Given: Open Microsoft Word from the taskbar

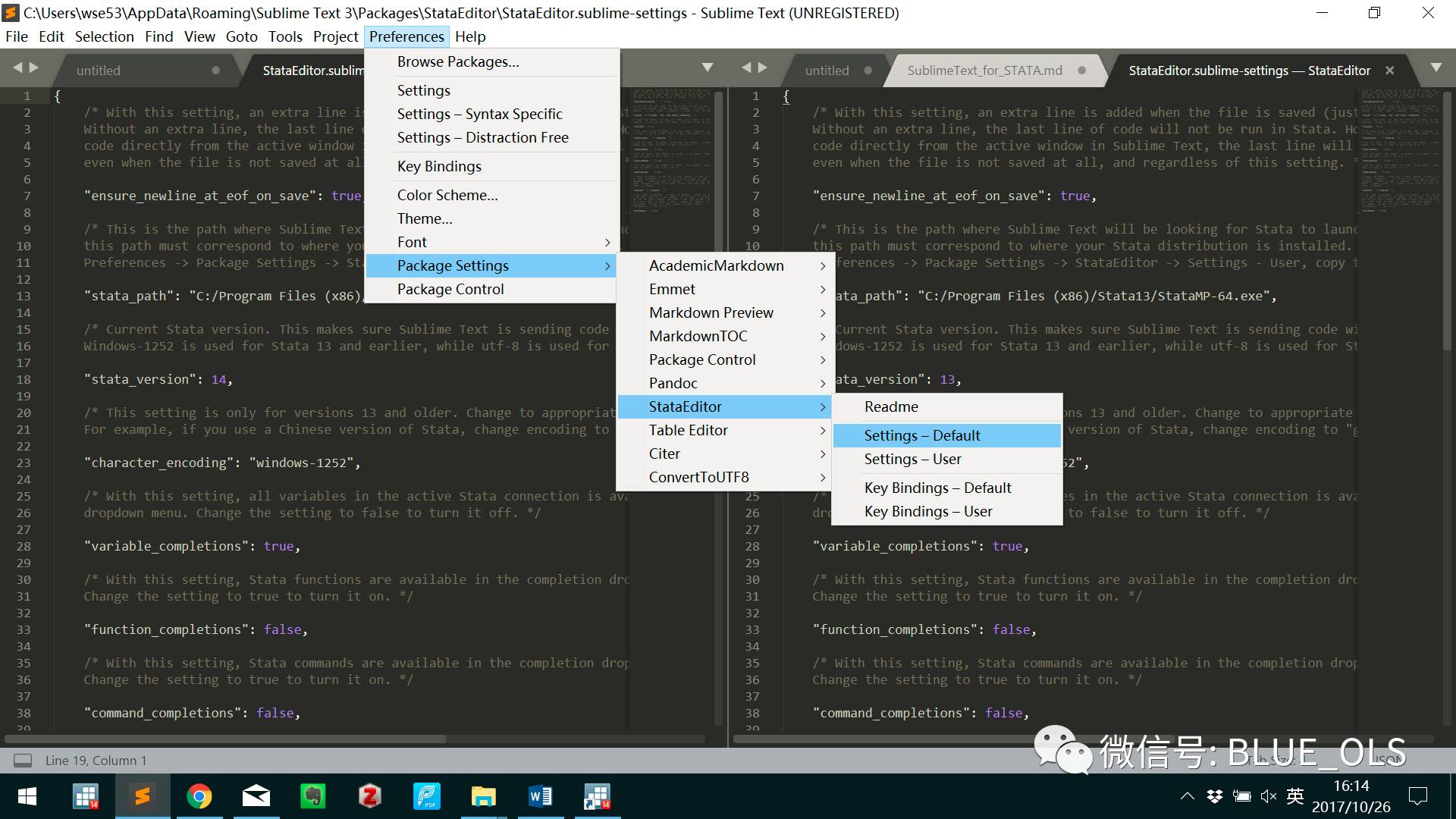Looking at the screenshot, I should (x=541, y=796).
